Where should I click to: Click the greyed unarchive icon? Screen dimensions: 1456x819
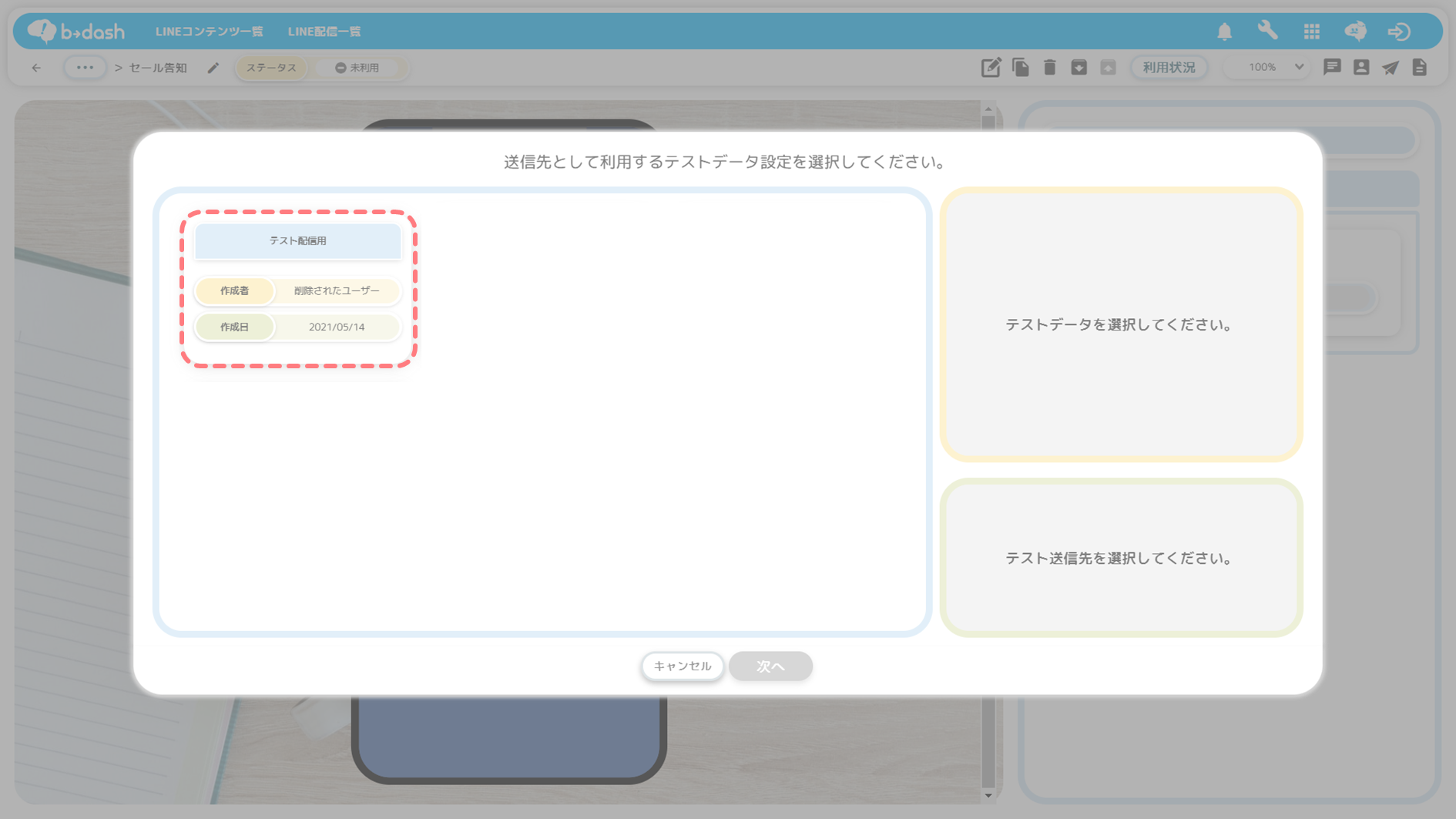point(1108,68)
